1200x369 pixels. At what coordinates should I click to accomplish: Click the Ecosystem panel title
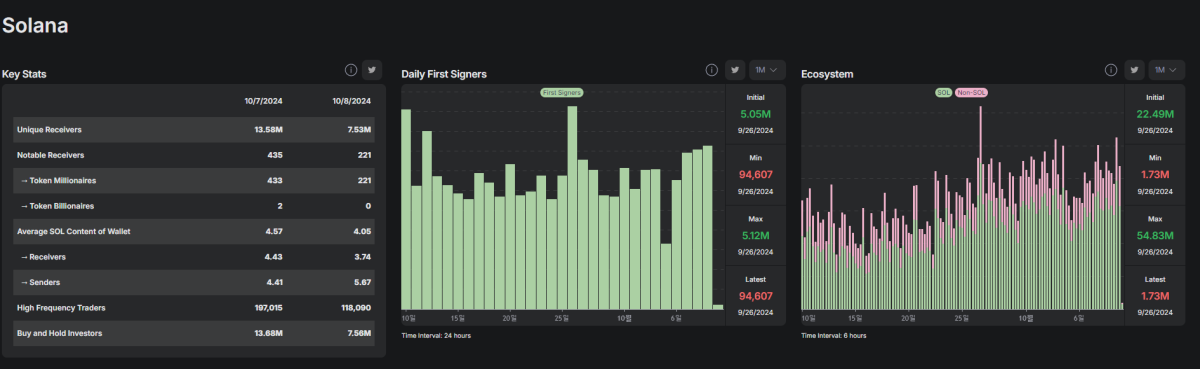click(827, 74)
